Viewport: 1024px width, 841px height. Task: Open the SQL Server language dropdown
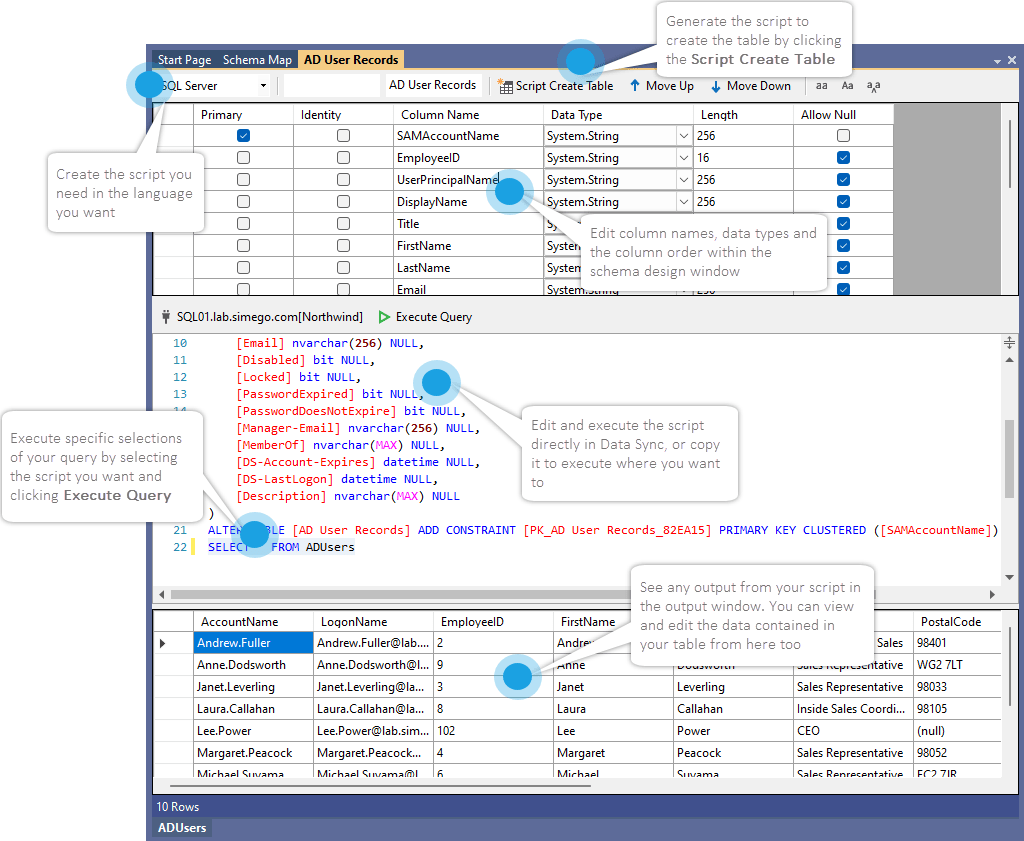[263, 86]
